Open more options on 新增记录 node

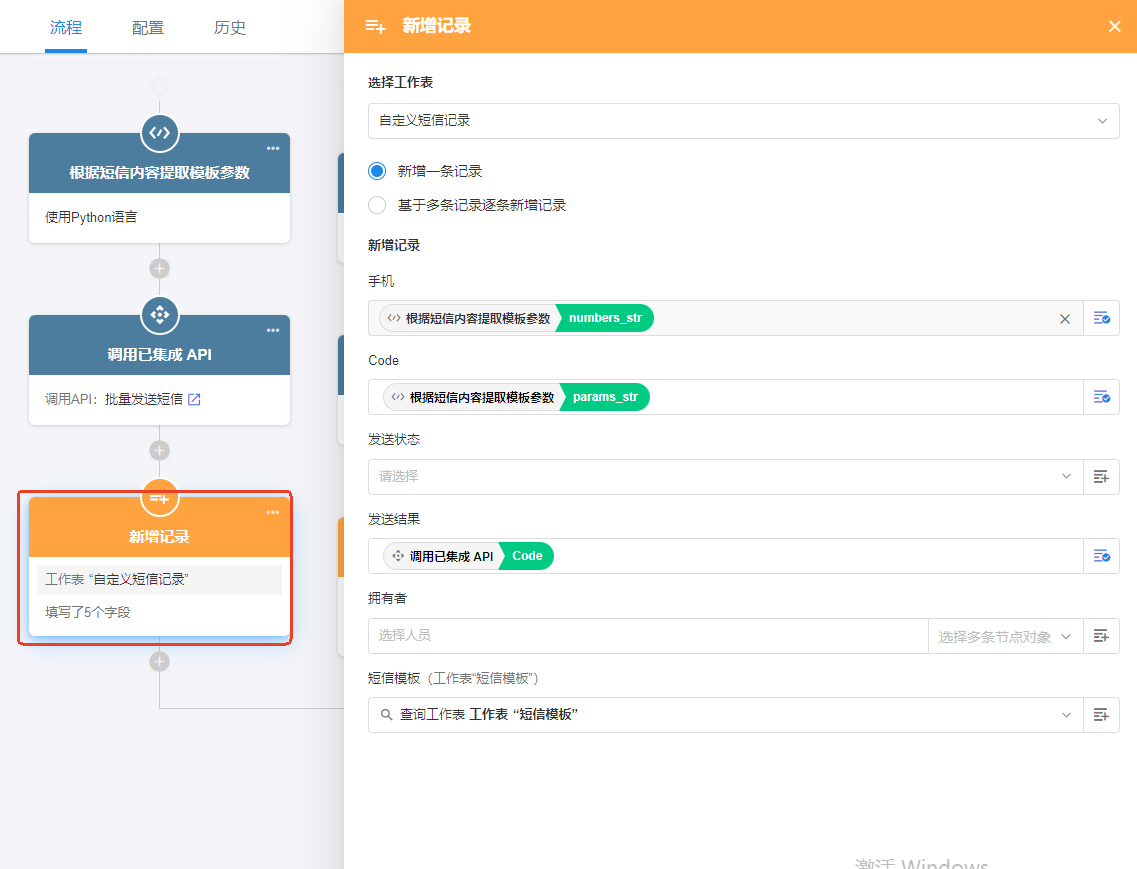pyautogui.click(x=273, y=513)
